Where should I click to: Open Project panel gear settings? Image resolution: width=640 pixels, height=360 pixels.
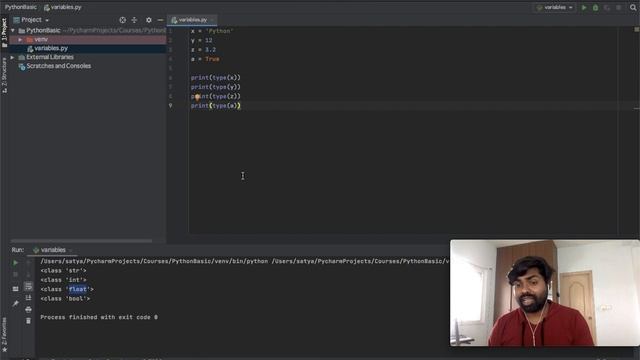pyautogui.click(x=149, y=20)
